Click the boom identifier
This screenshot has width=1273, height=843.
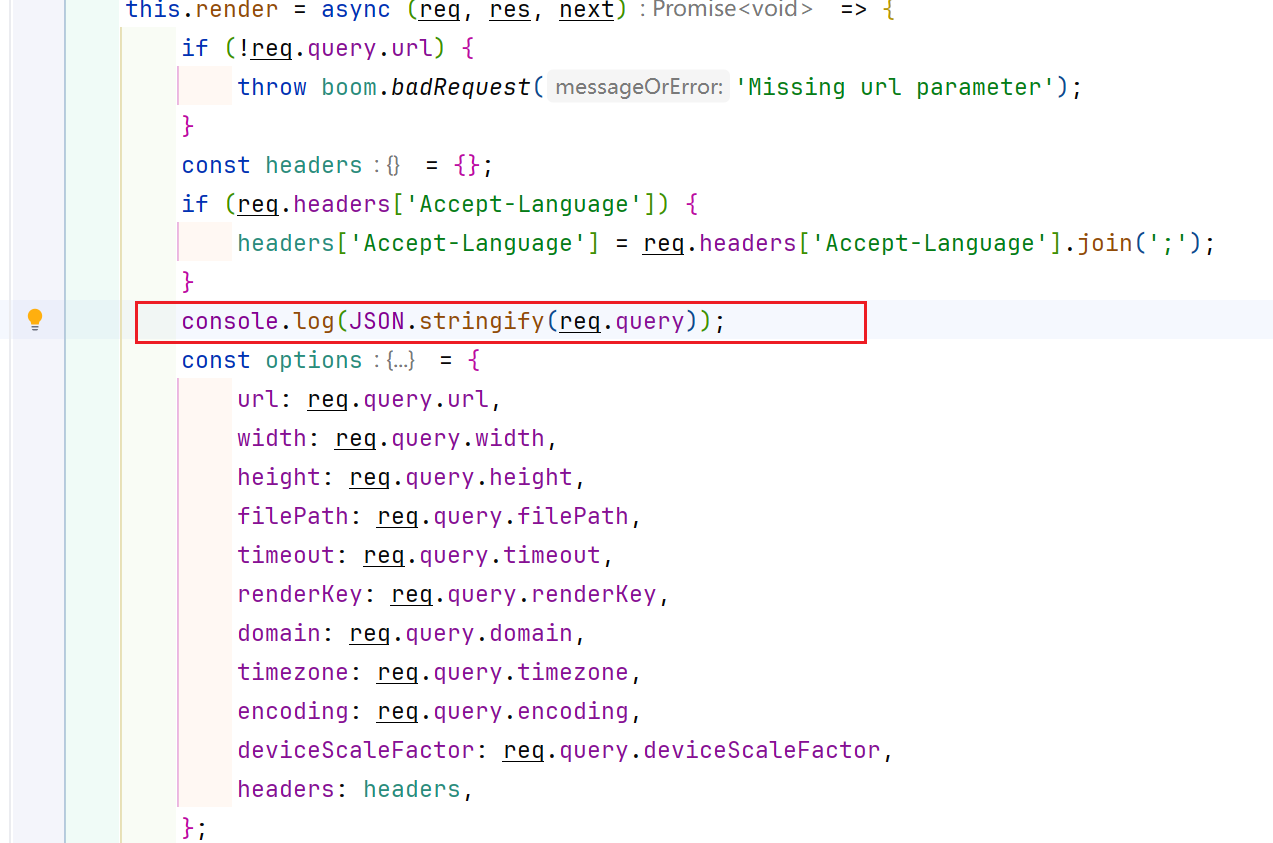349,87
